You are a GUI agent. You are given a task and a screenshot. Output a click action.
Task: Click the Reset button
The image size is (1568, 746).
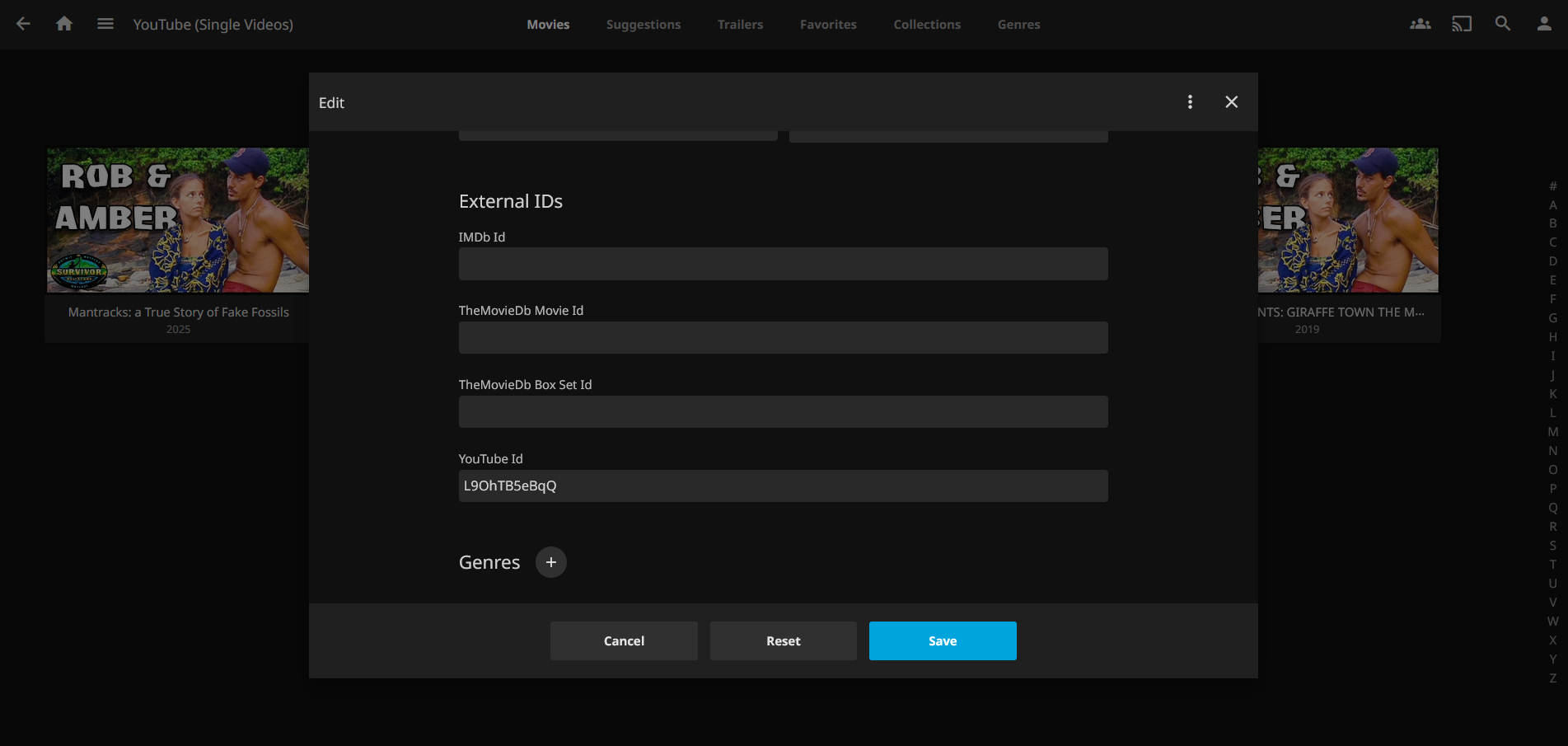point(783,640)
